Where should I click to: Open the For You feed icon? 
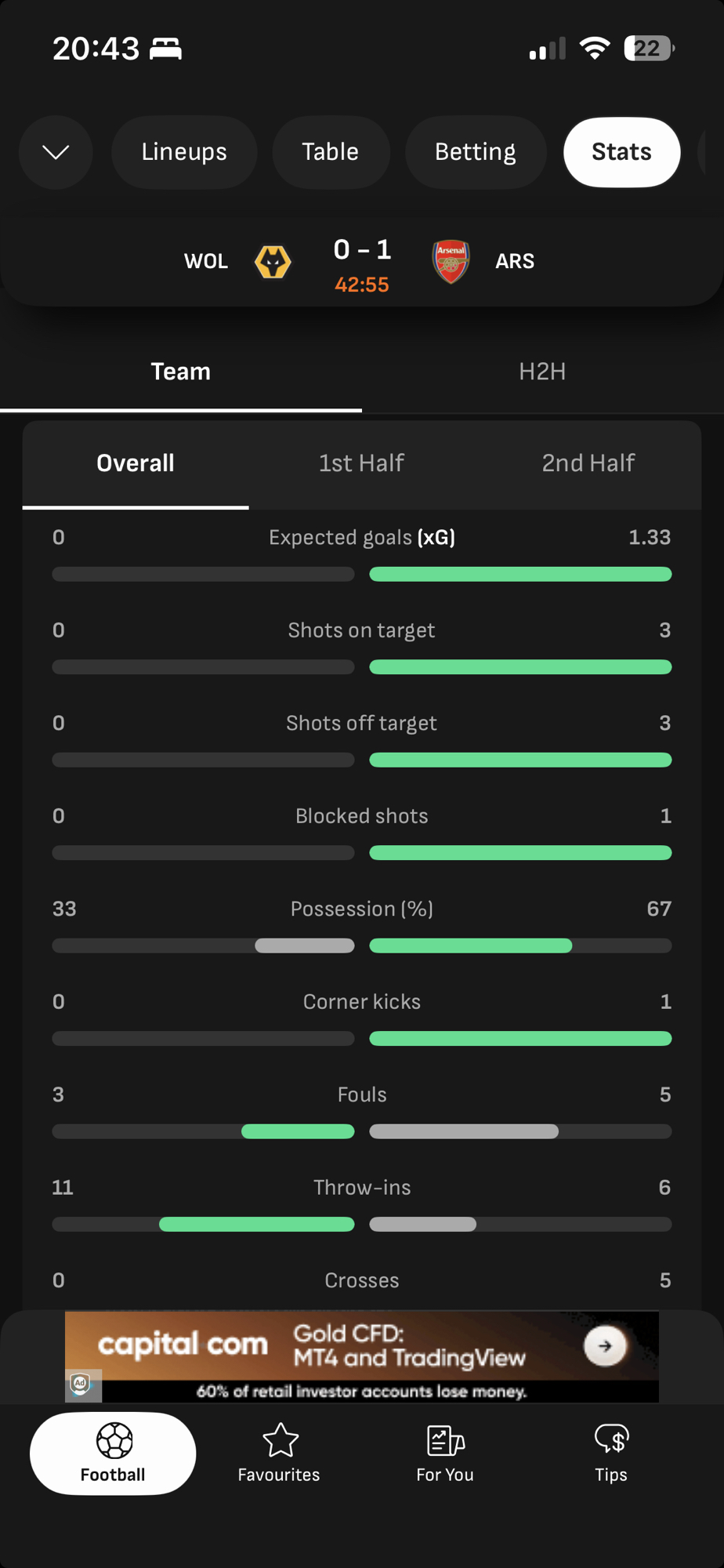pyautogui.click(x=445, y=1441)
